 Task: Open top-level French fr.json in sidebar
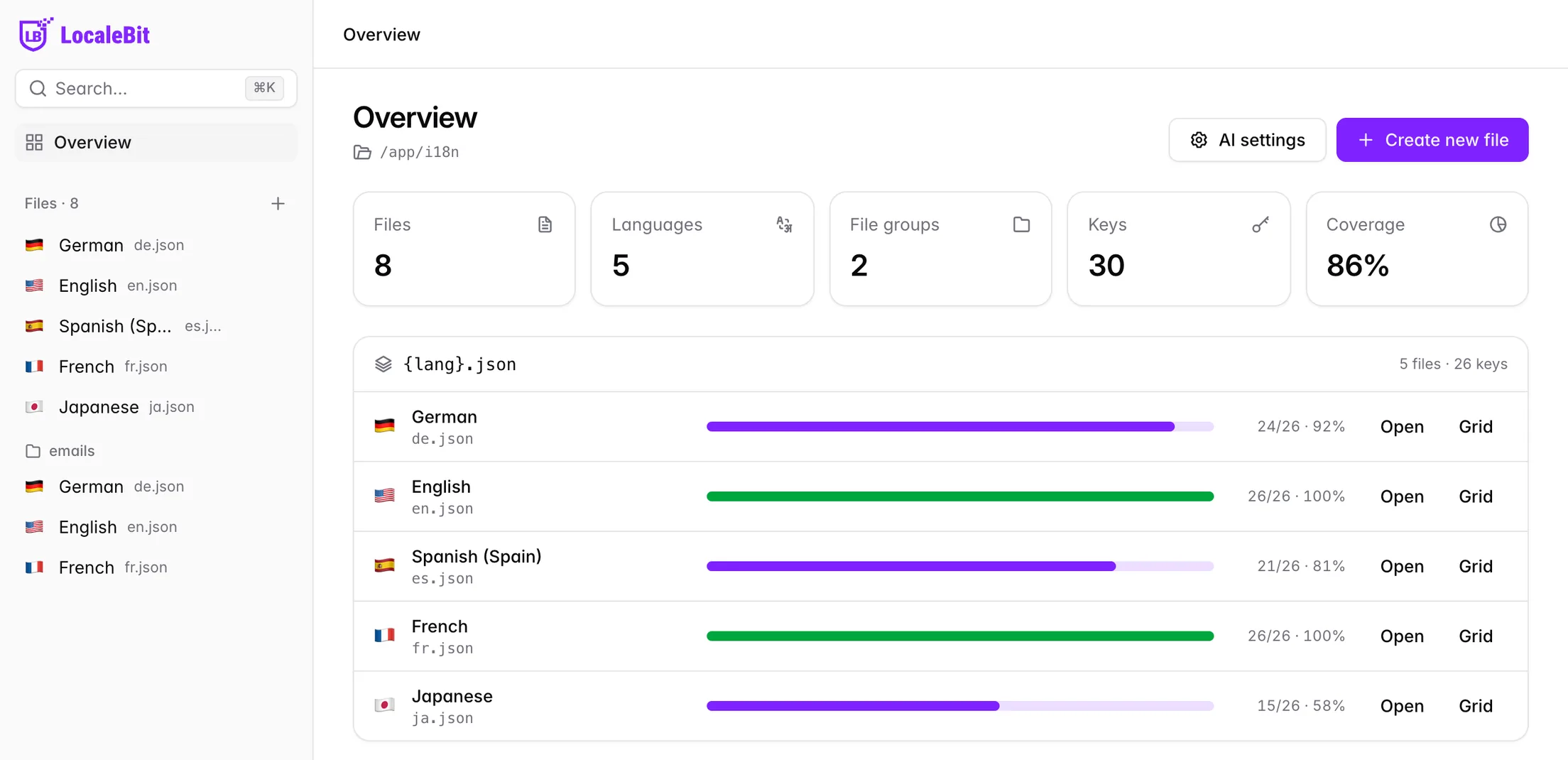(156, 367)
